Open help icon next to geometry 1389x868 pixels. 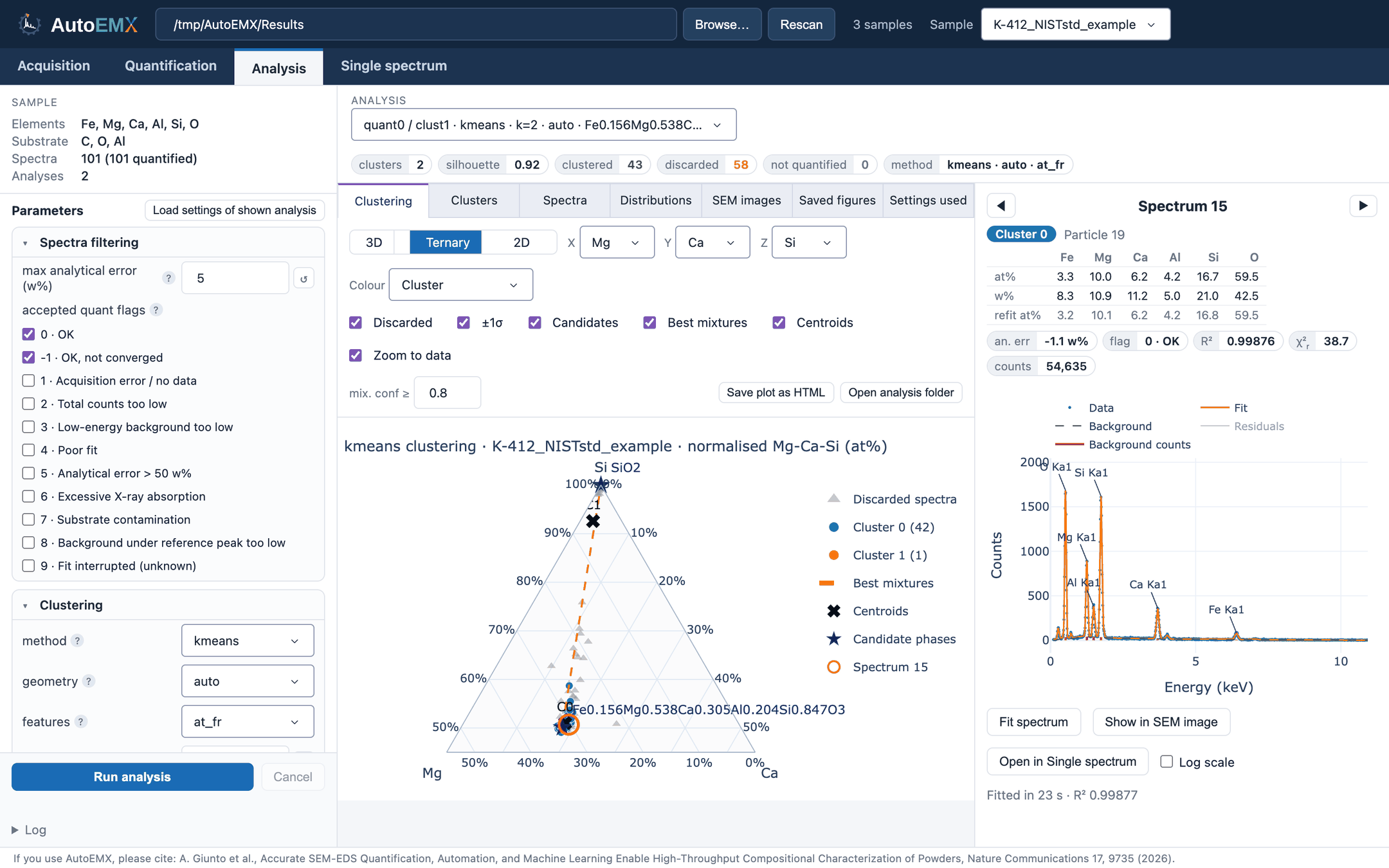click(x=89, y=681)
